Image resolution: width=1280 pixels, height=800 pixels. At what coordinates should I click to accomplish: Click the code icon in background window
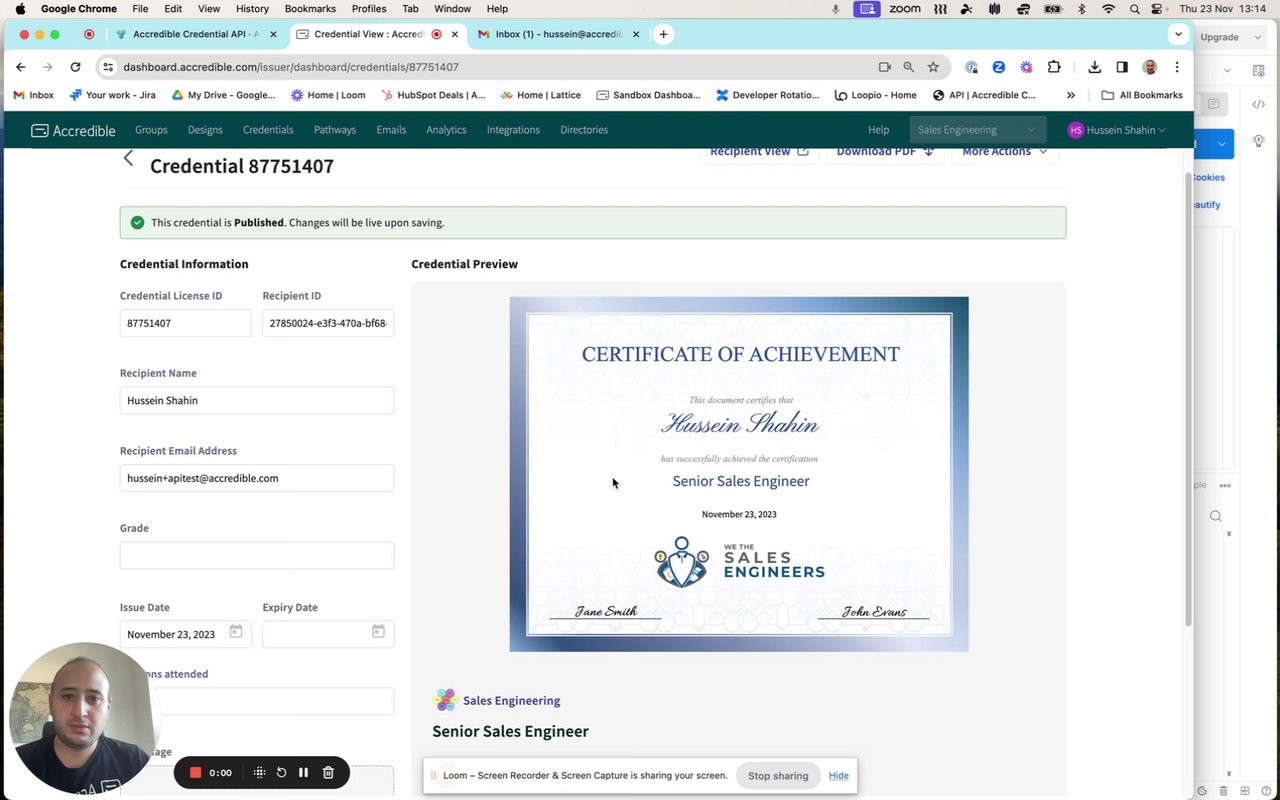pos(1258,104)
